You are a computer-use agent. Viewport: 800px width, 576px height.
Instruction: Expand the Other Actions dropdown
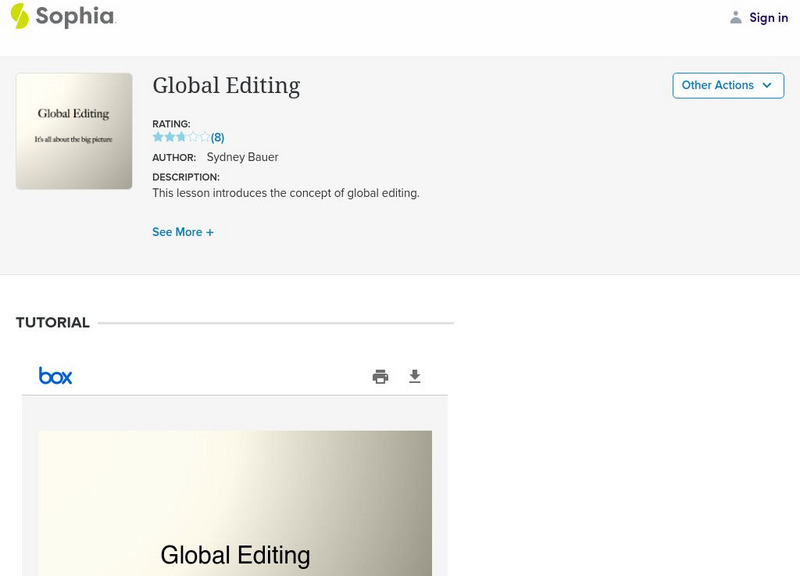(728, 85)
